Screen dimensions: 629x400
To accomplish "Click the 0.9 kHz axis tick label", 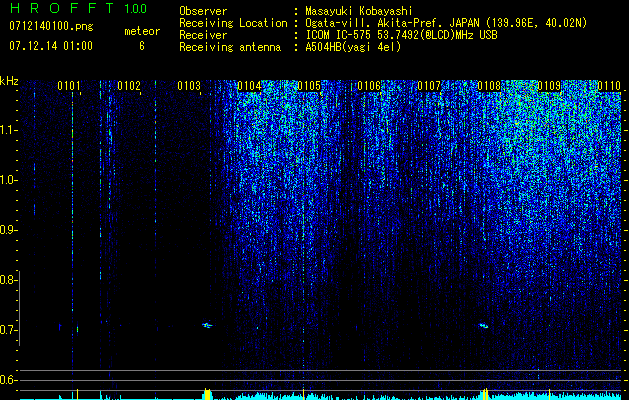I will point(8,230).
